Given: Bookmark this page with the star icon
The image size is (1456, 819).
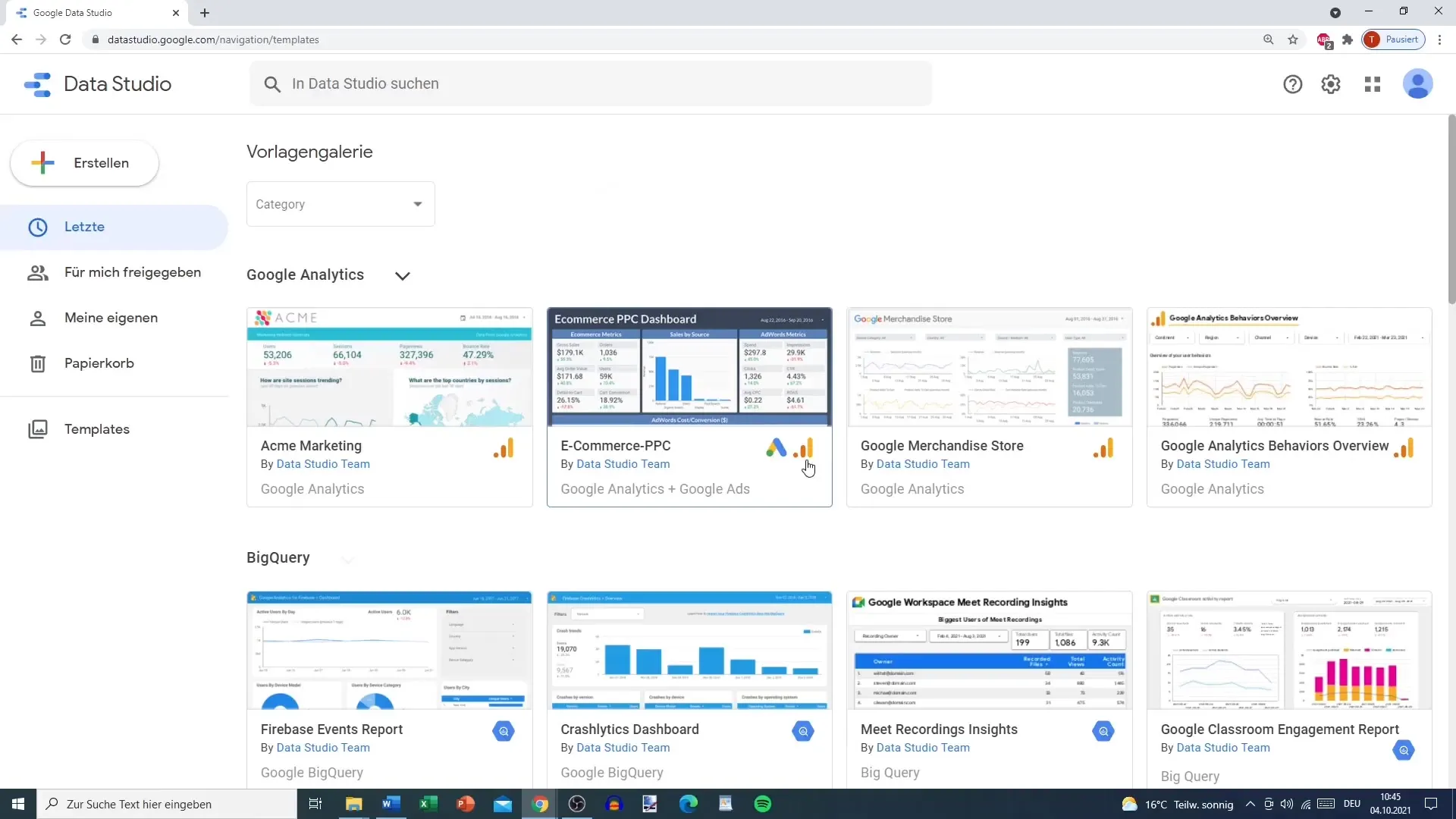Looking at the screenshot, I should pos(1293,39).
